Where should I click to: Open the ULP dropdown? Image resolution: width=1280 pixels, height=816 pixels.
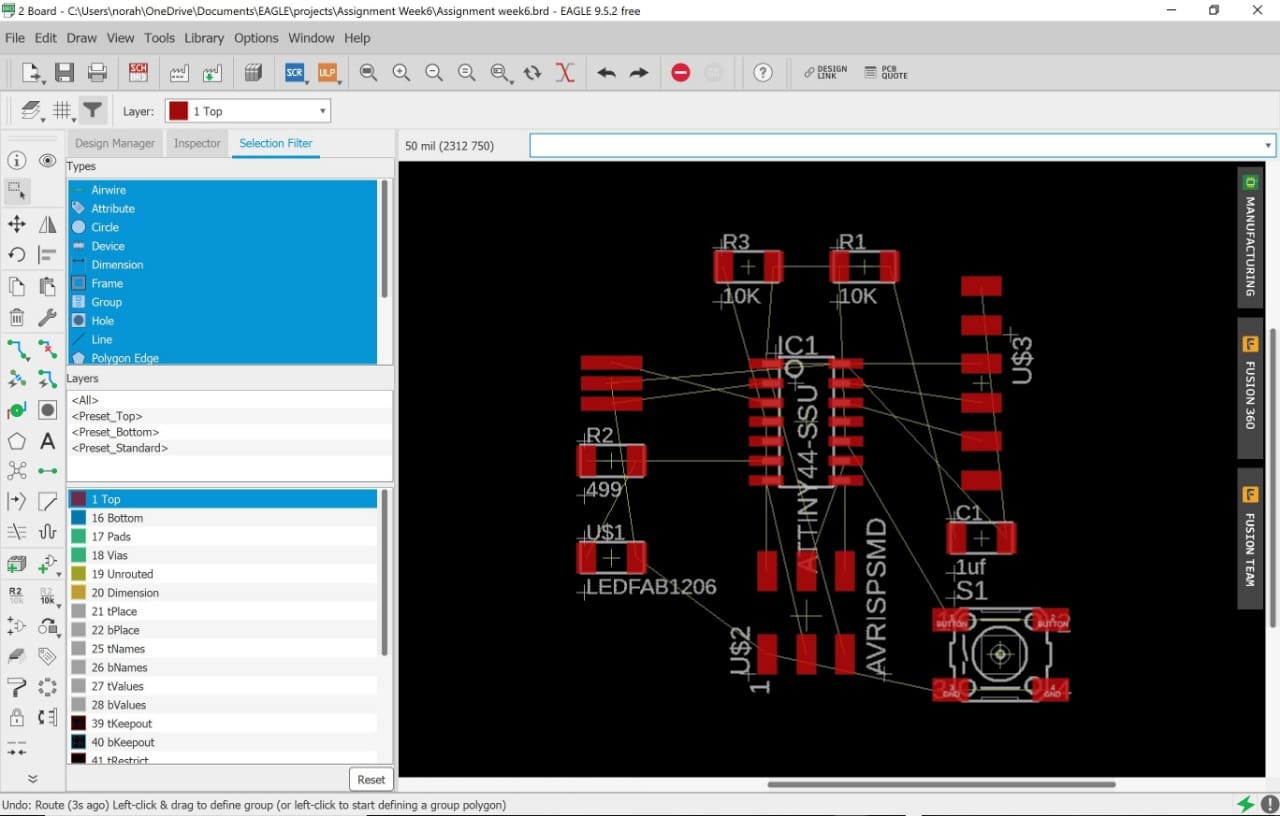328,73
